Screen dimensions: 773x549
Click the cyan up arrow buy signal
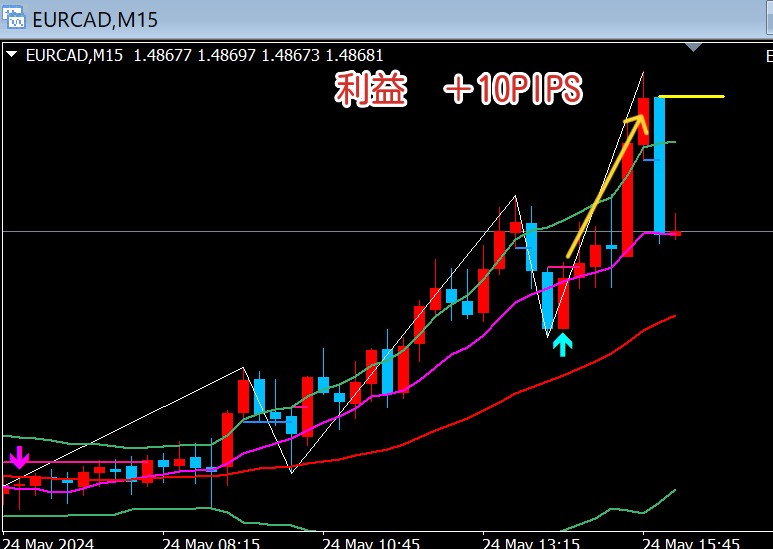pos(564,345)
